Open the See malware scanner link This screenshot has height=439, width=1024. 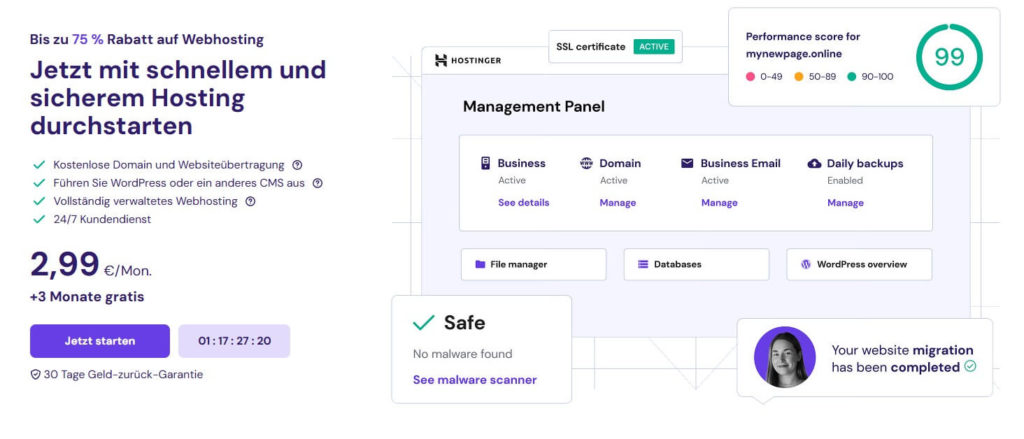point(474,380)
